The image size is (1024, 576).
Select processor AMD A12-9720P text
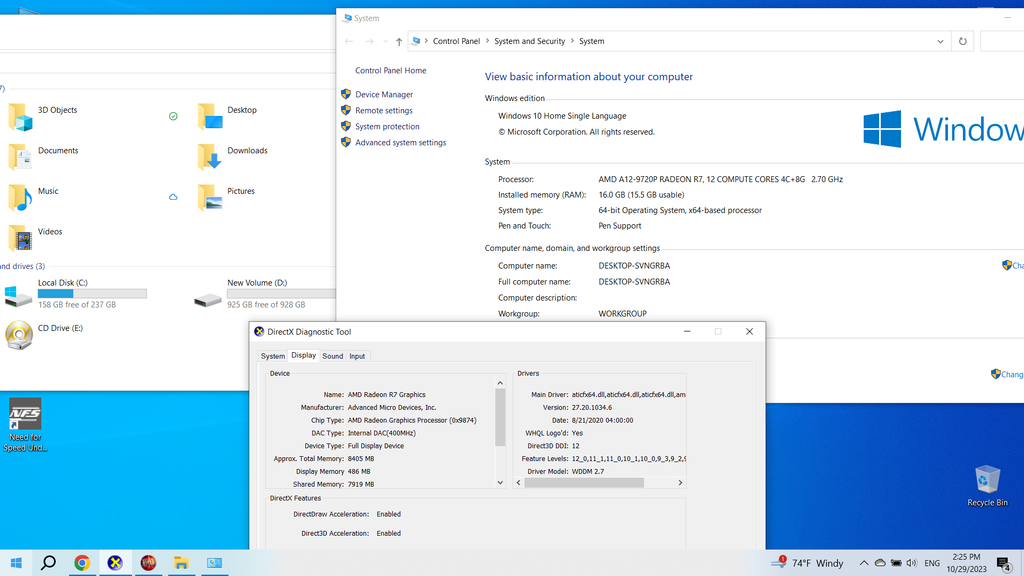point(720,179)
